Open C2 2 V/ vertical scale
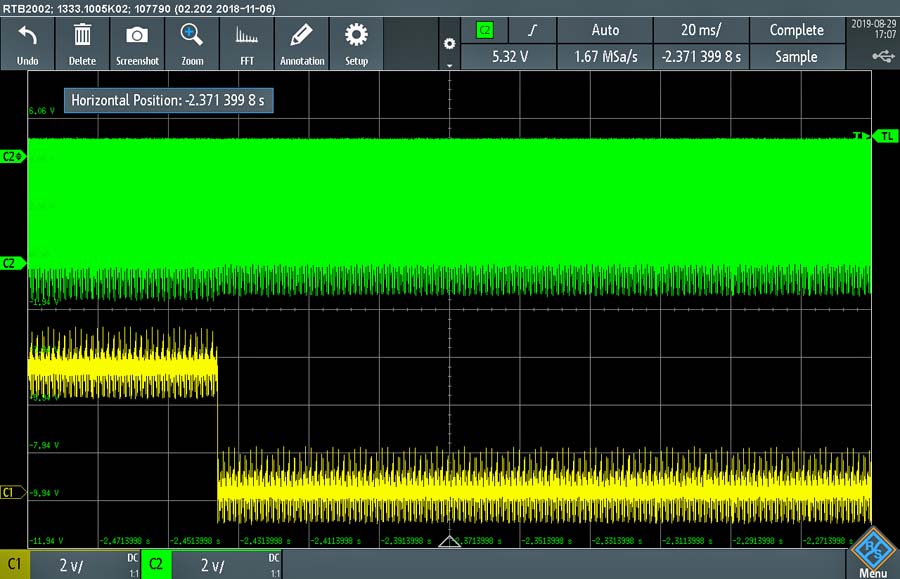The width and height of the screenshot is (900, 579). point(213,566)
